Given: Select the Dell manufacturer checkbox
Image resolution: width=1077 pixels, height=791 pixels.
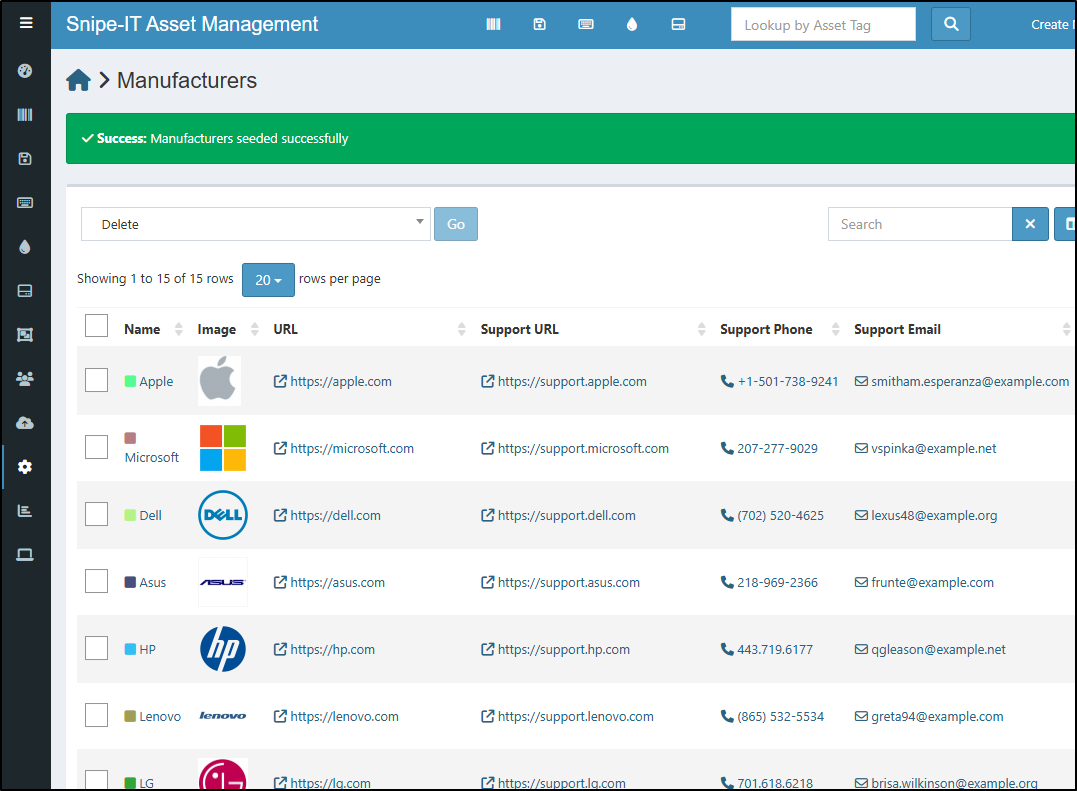Looking at the screenshot, I should (96, 515).
